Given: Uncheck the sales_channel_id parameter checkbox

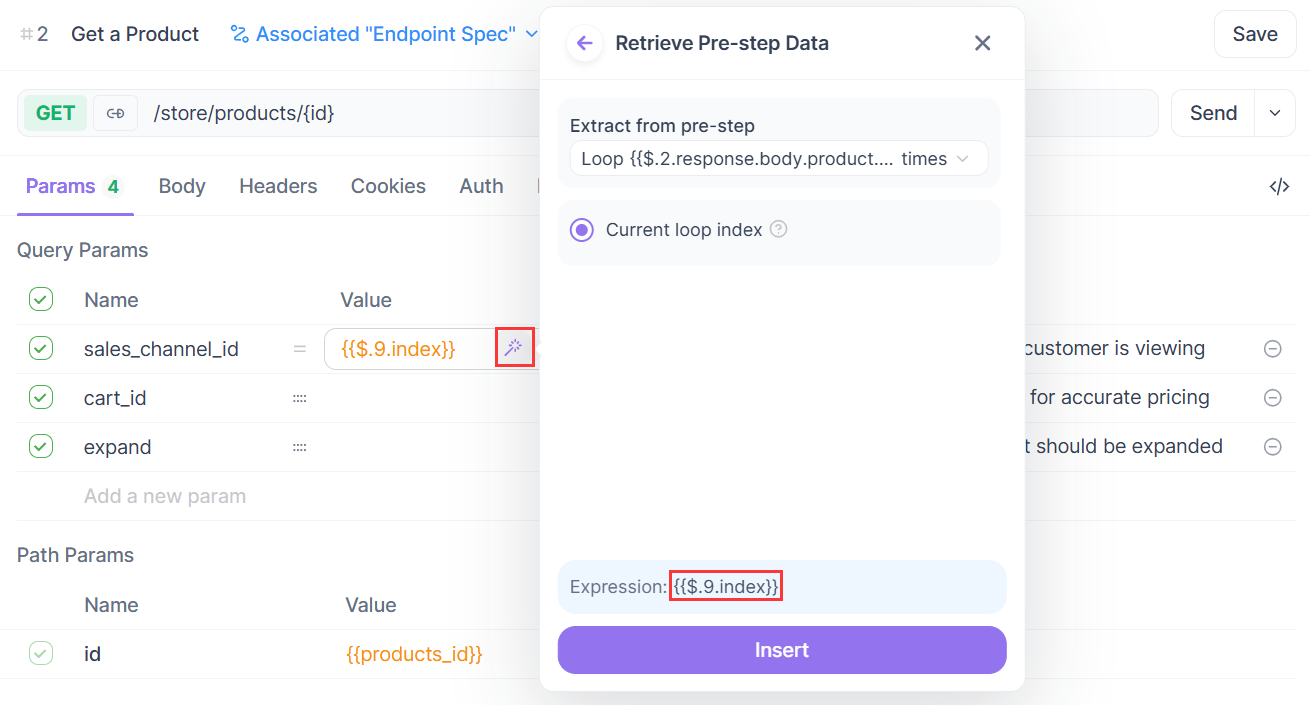Looking at the screenshot, I should click(x=41, y=348).
